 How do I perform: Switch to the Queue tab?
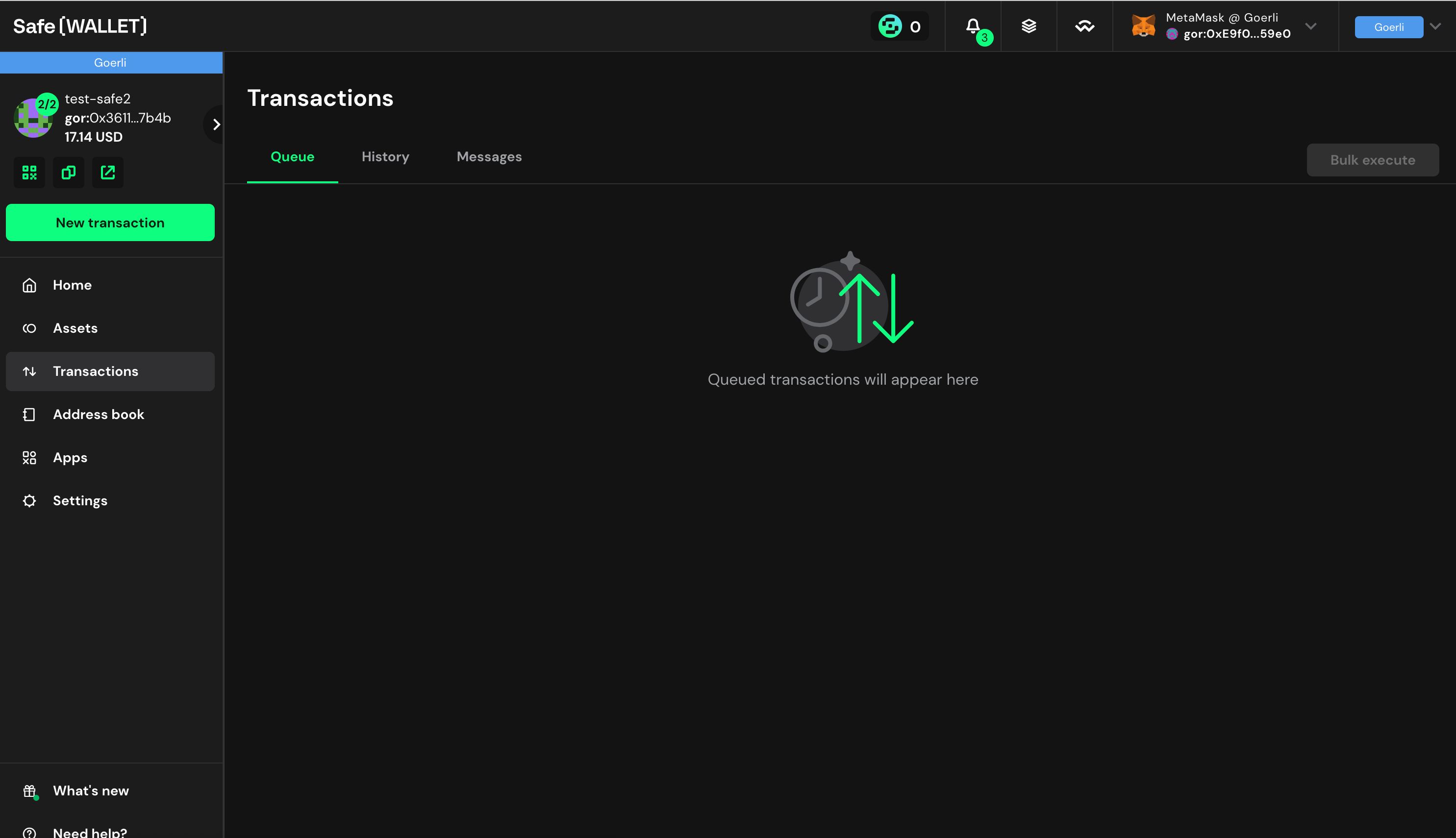(293, 156)
